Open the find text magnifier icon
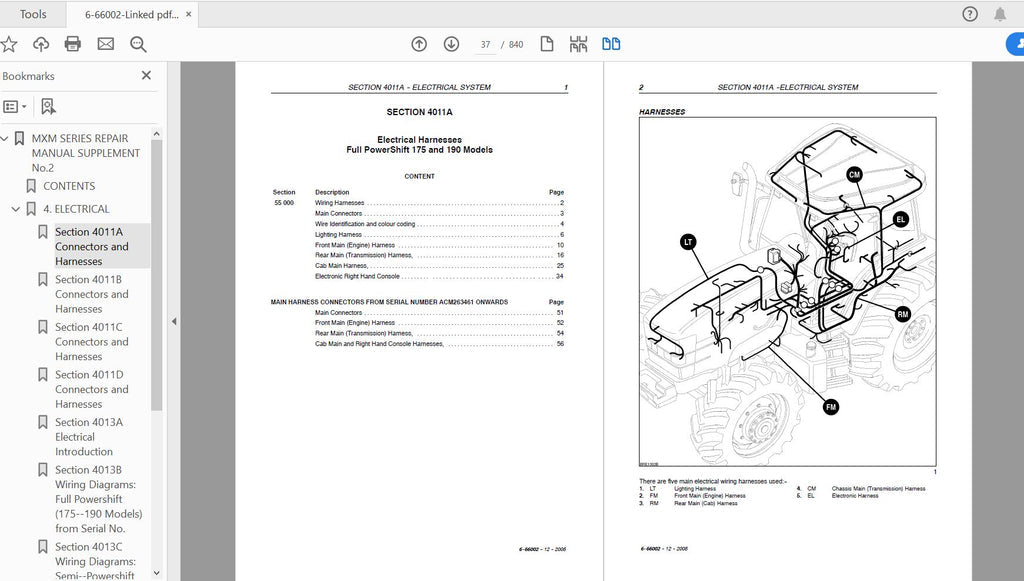 [x=138, y=44]
